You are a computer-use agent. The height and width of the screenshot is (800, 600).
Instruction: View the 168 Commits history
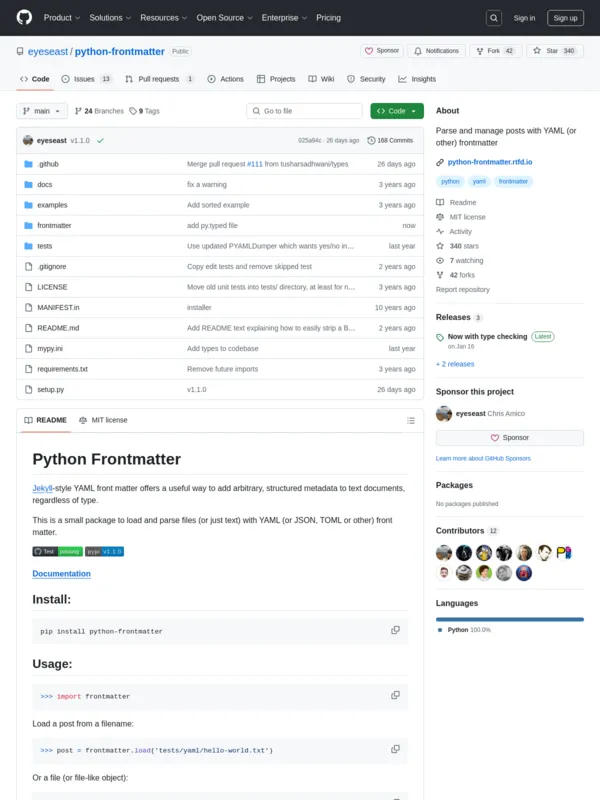390,141
